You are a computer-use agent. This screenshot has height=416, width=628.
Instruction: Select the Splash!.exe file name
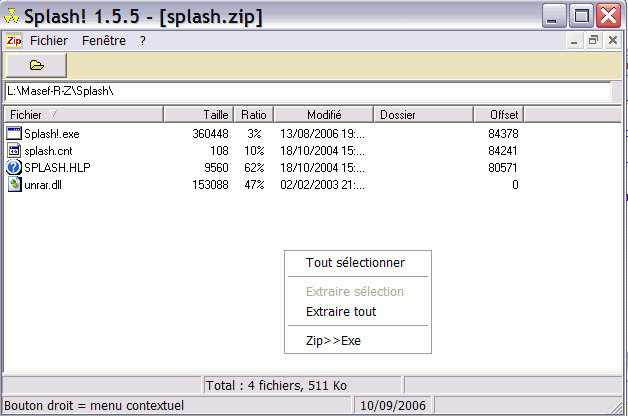coord(52,134)
